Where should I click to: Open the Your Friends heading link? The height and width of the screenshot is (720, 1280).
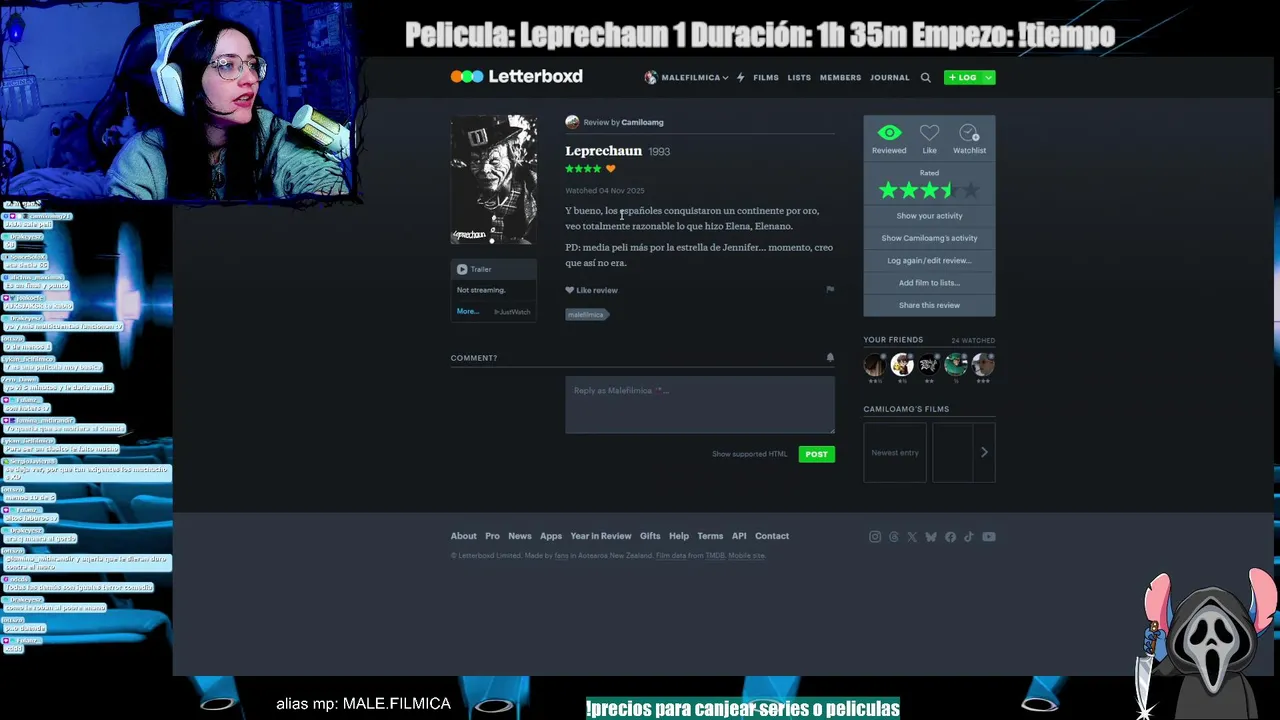pyautogui.click(x=893, y=340)
